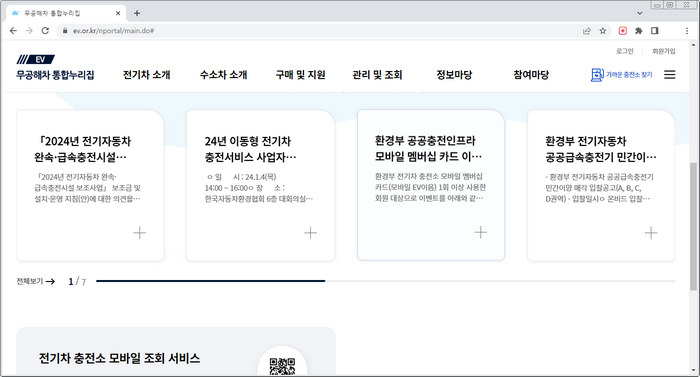Click the scrollbar up arrow
This screenshot has width=700, height=377.
[693, 45]
